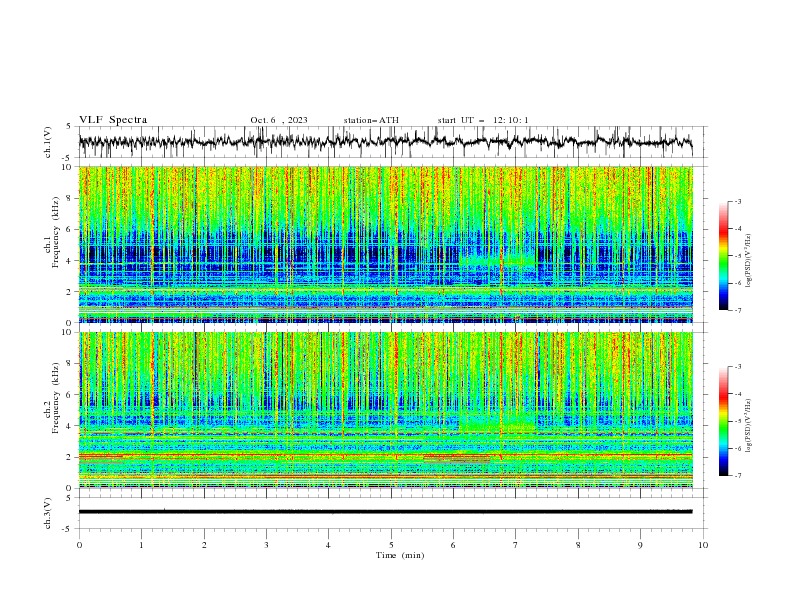Screen dimensions: 792x612
Task: Click the ch.2 frequency tick "10"
Action: pyautogui.click(x=67, y=332)
